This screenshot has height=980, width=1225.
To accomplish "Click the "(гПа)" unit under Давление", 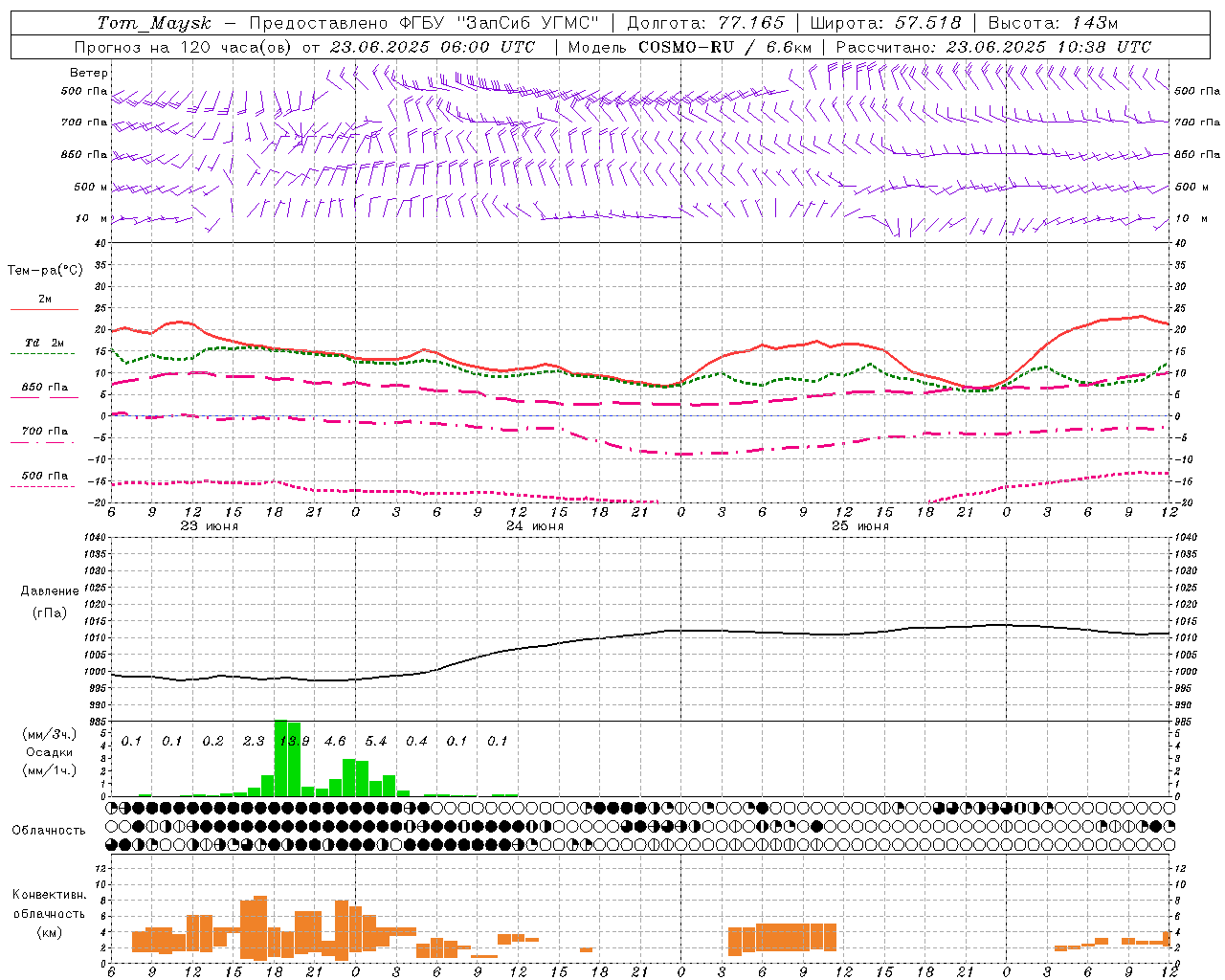I will (x=50, y=613).
